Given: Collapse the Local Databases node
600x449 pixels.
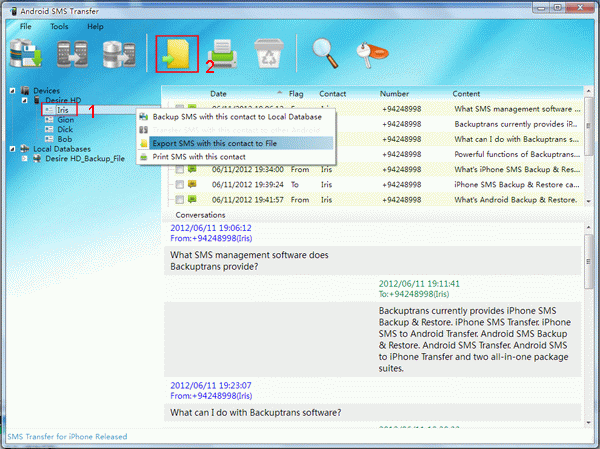Looking at the screenshot, I should [x=13, y=149].
